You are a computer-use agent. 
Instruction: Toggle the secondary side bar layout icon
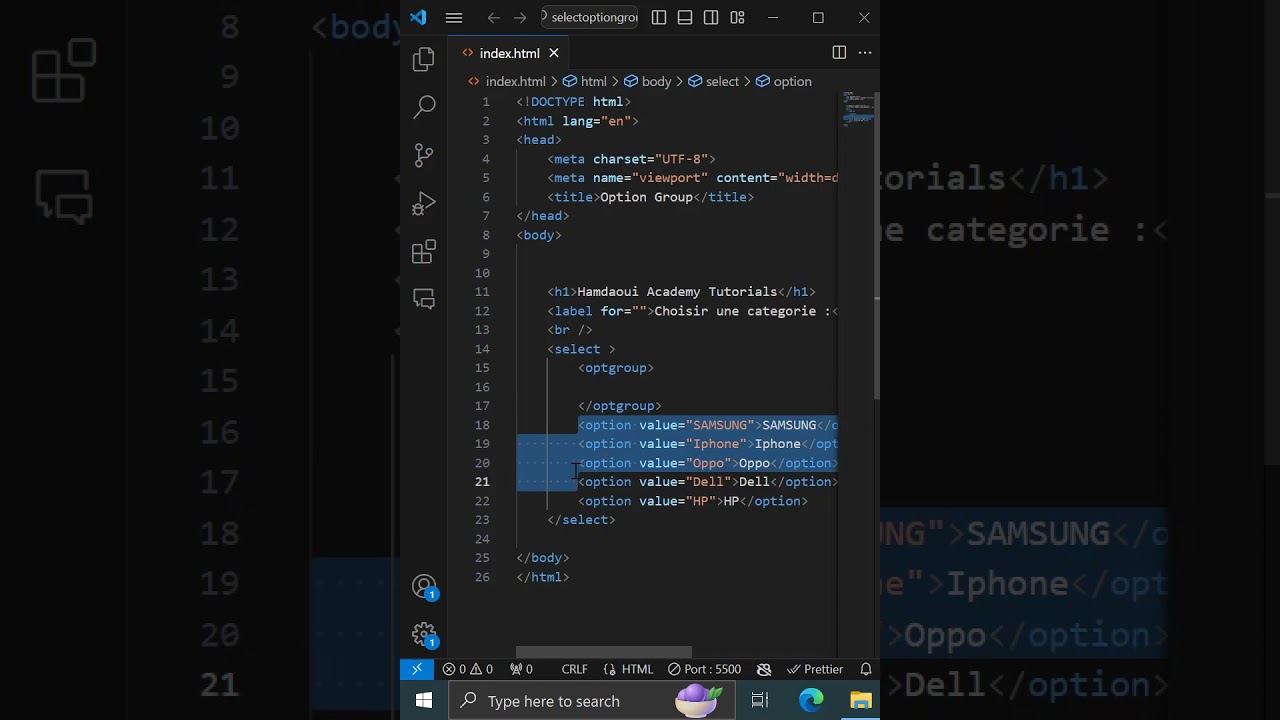[711, 17]
